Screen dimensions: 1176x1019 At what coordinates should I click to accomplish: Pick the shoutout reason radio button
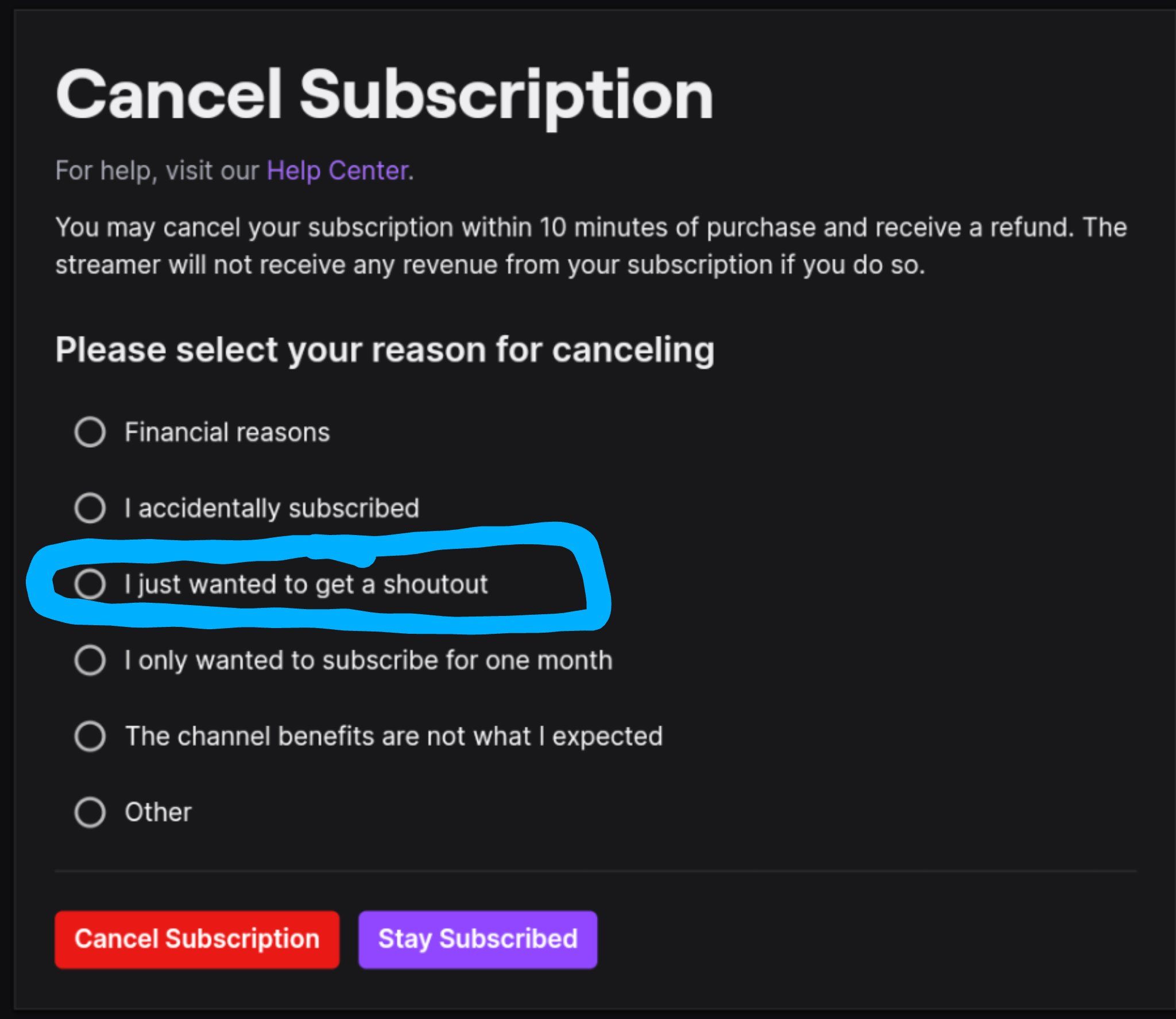(90, 584)
